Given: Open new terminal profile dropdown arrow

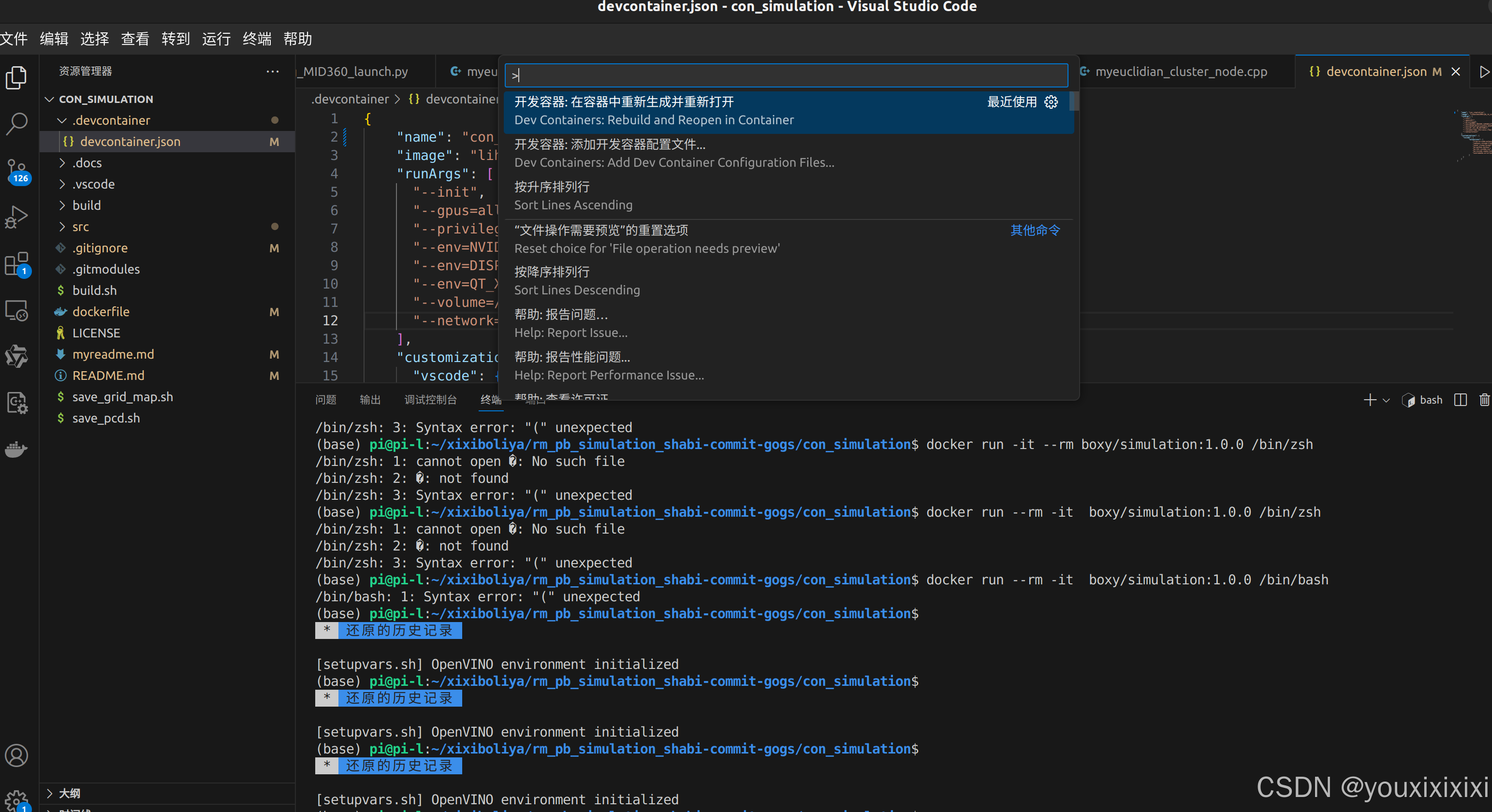Looking at the screenshot, I should [x=1386, y=400].
